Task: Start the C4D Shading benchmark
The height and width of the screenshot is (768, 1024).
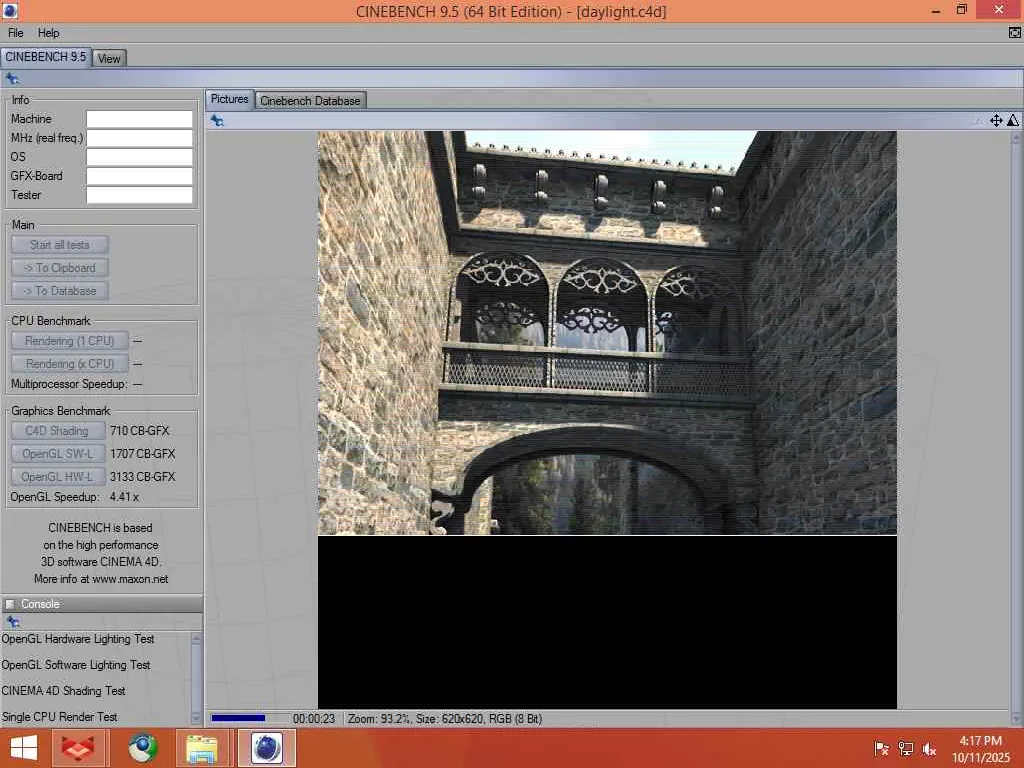Action: pos(57,431)
